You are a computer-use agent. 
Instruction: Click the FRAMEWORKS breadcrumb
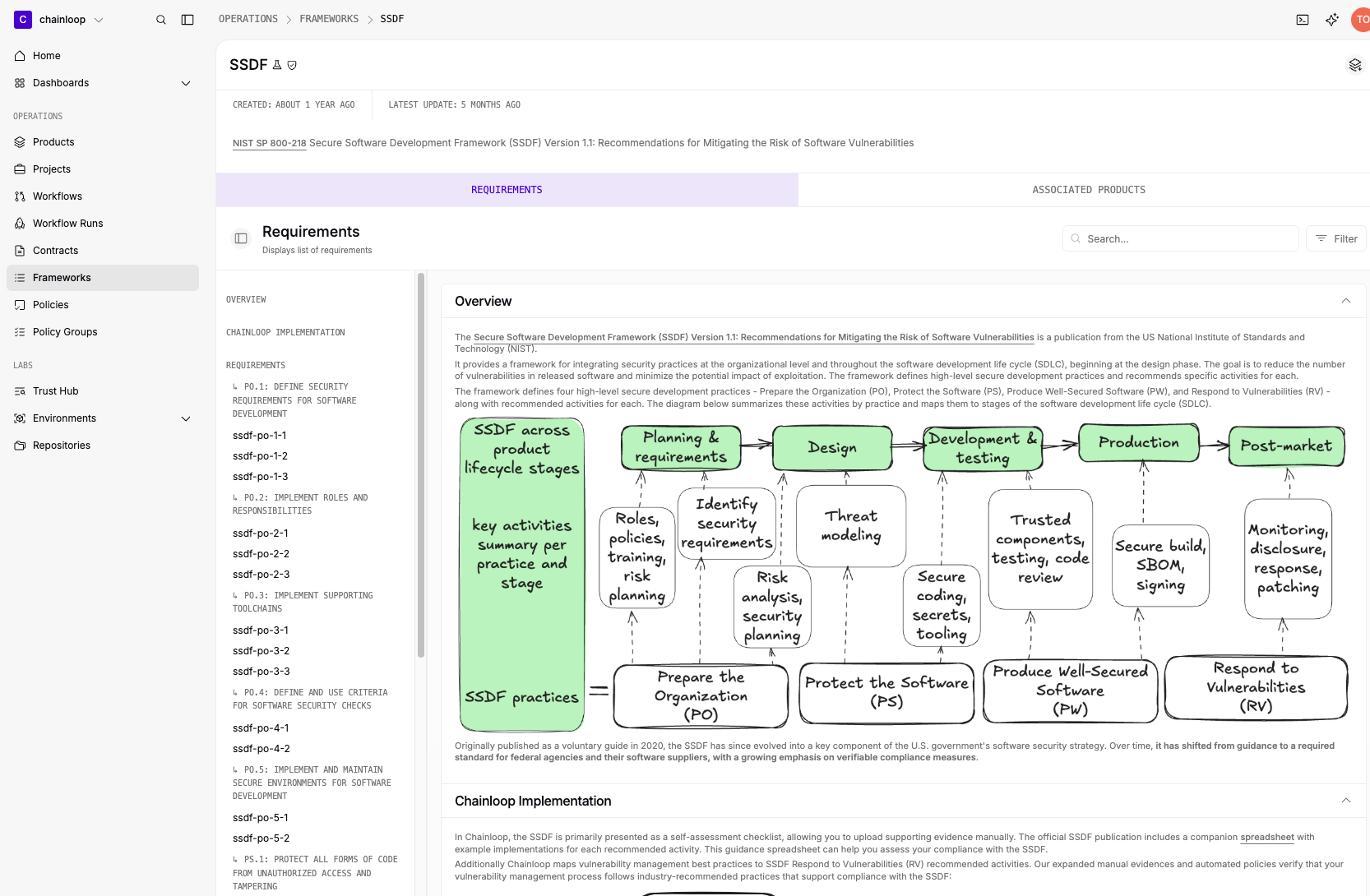point(329,19)
